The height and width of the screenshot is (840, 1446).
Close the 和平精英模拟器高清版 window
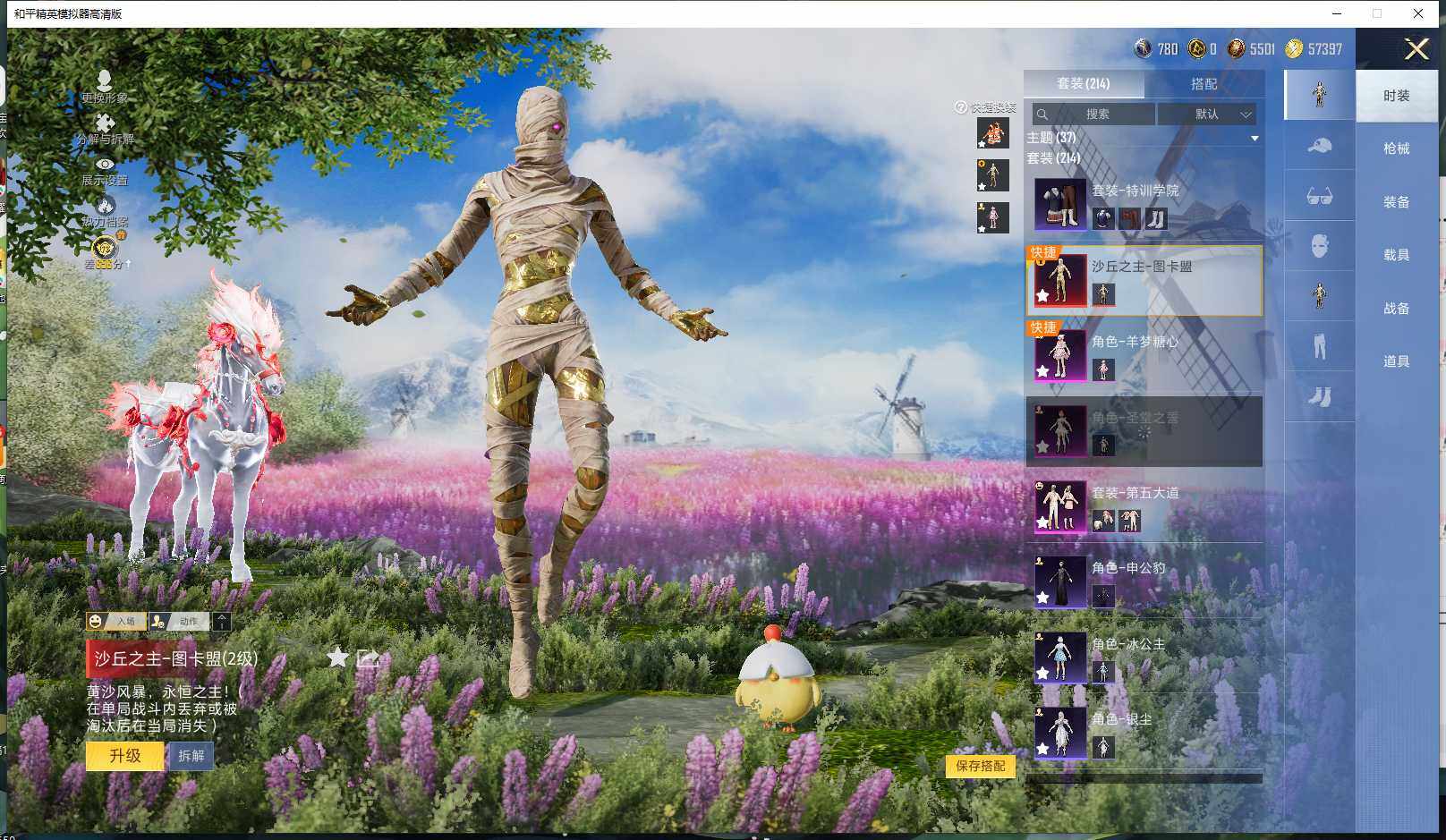pyautogui.click(x=1418, y=13)
